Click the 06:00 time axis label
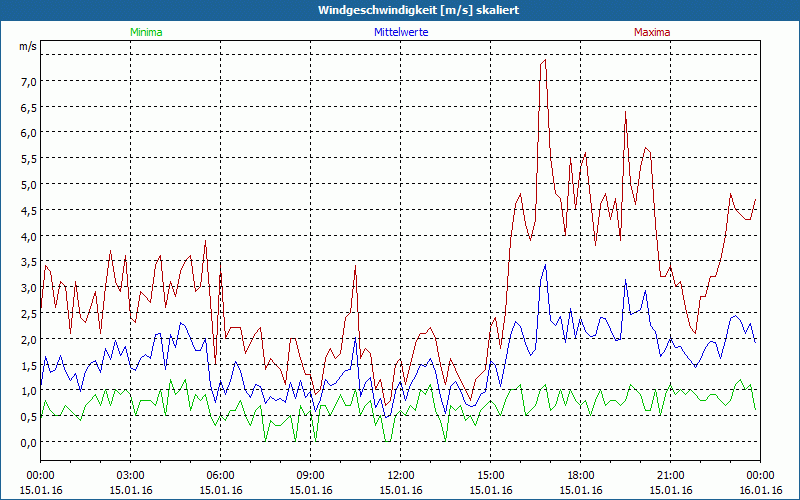This screenshot has width=800, height=500. [220, 476]
